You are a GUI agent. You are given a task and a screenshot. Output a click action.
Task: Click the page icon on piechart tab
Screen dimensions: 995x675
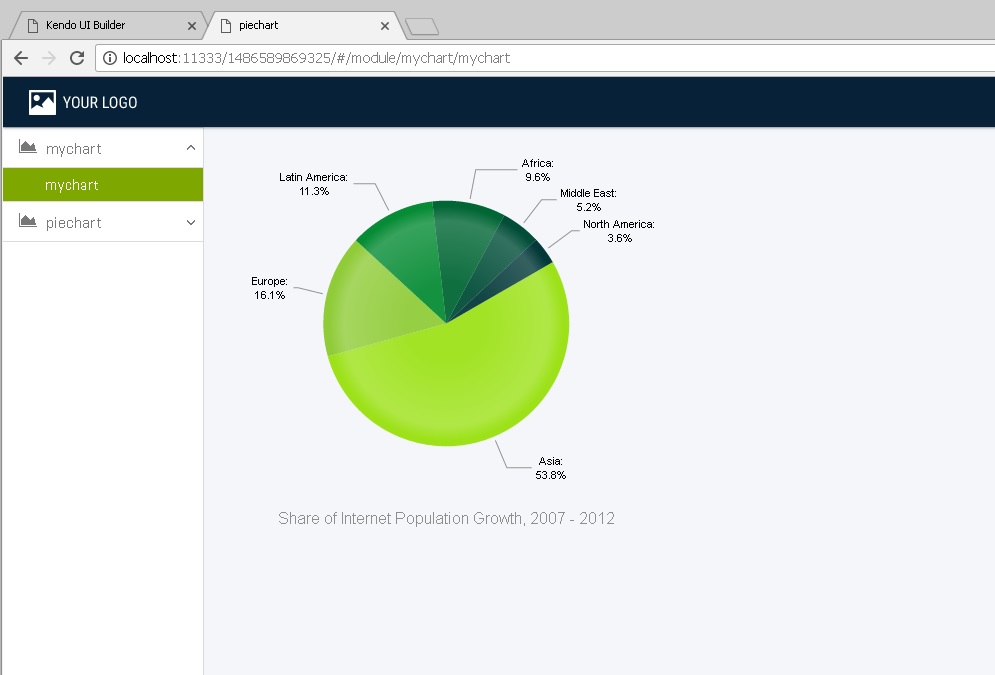[x=225, y=25]
